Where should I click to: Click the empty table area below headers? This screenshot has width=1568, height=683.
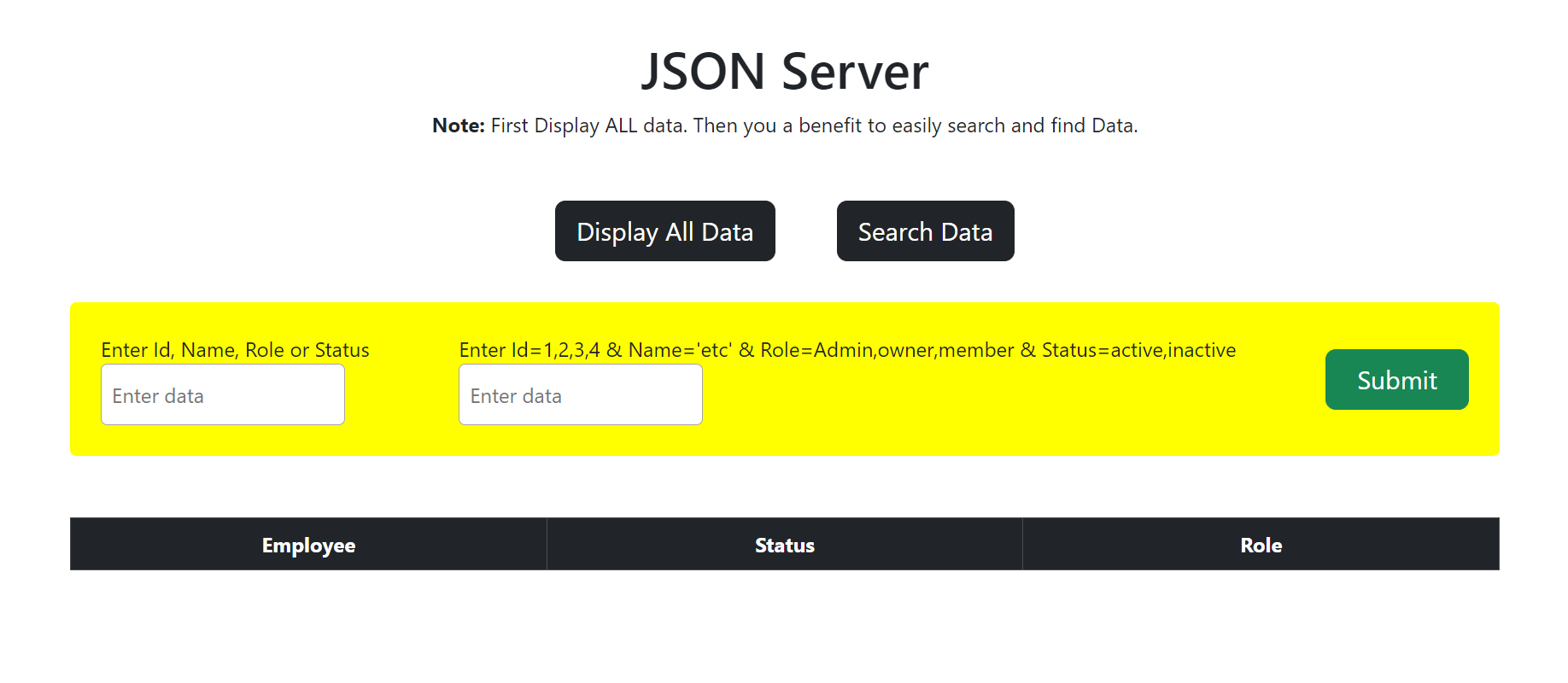pos(785,623)
